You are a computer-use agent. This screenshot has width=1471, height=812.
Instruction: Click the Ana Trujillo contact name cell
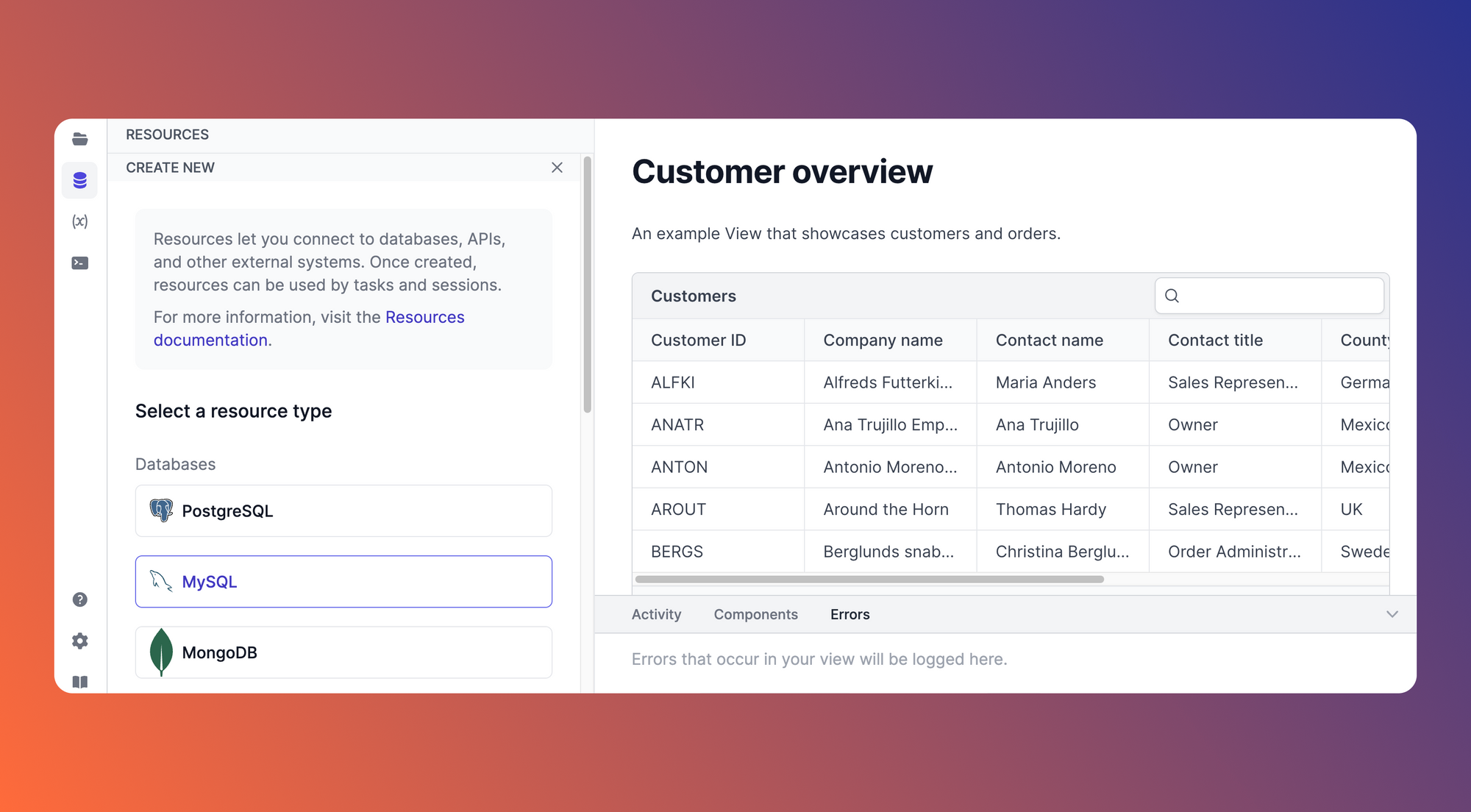[x=1063, y=424]
